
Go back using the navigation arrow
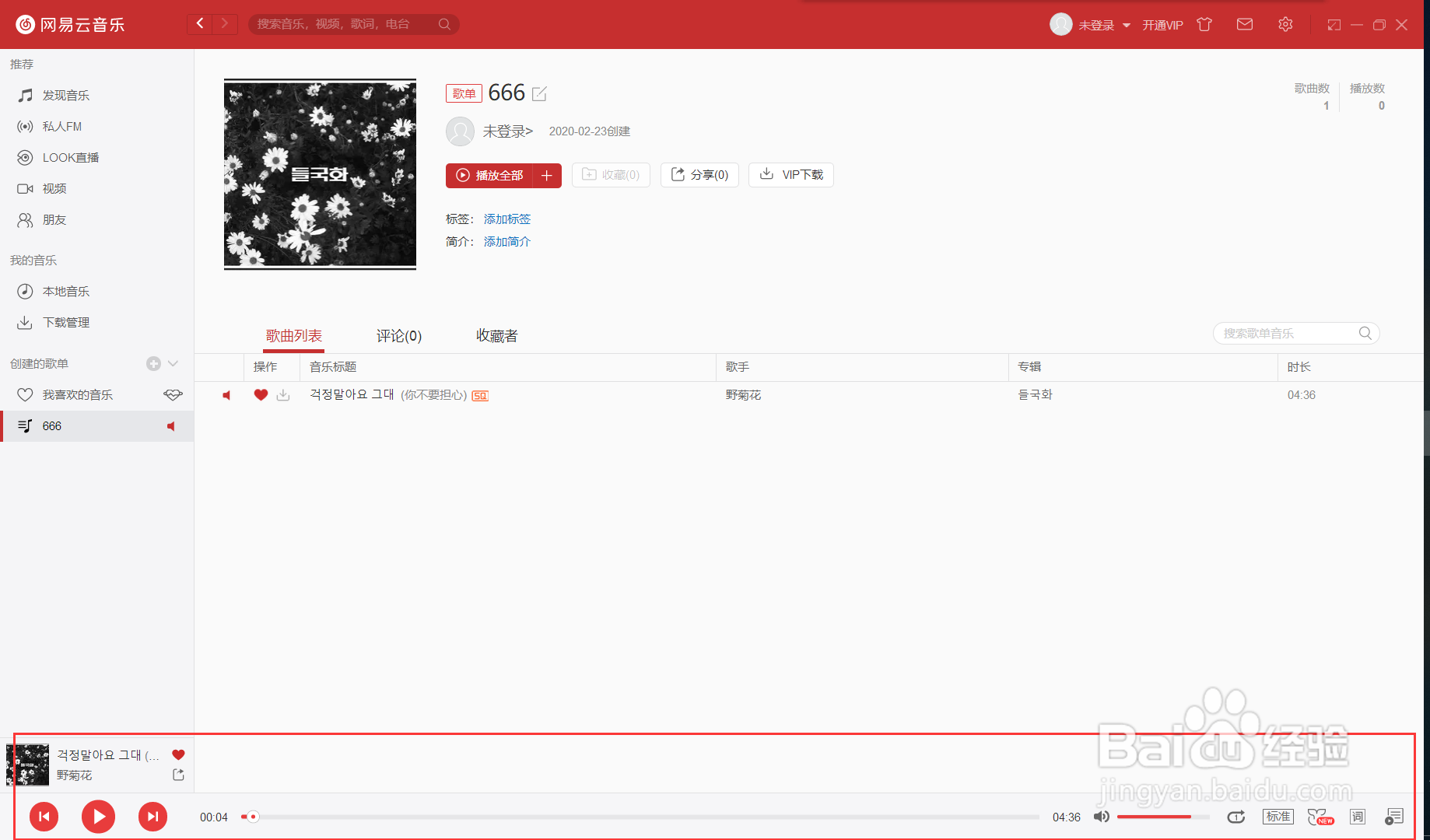coord(200,23)
